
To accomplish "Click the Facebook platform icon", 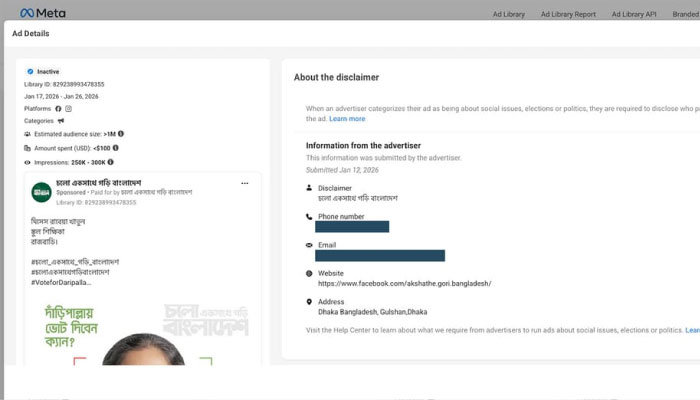I will click(x=58, y=108).
